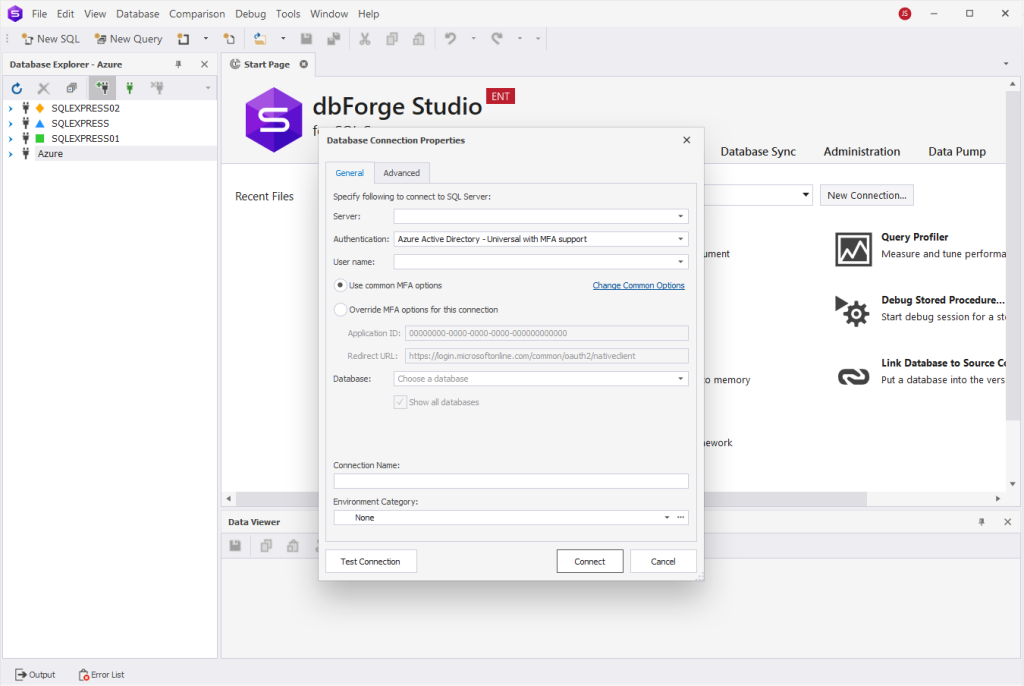Open the File menu

coord(39,14)
